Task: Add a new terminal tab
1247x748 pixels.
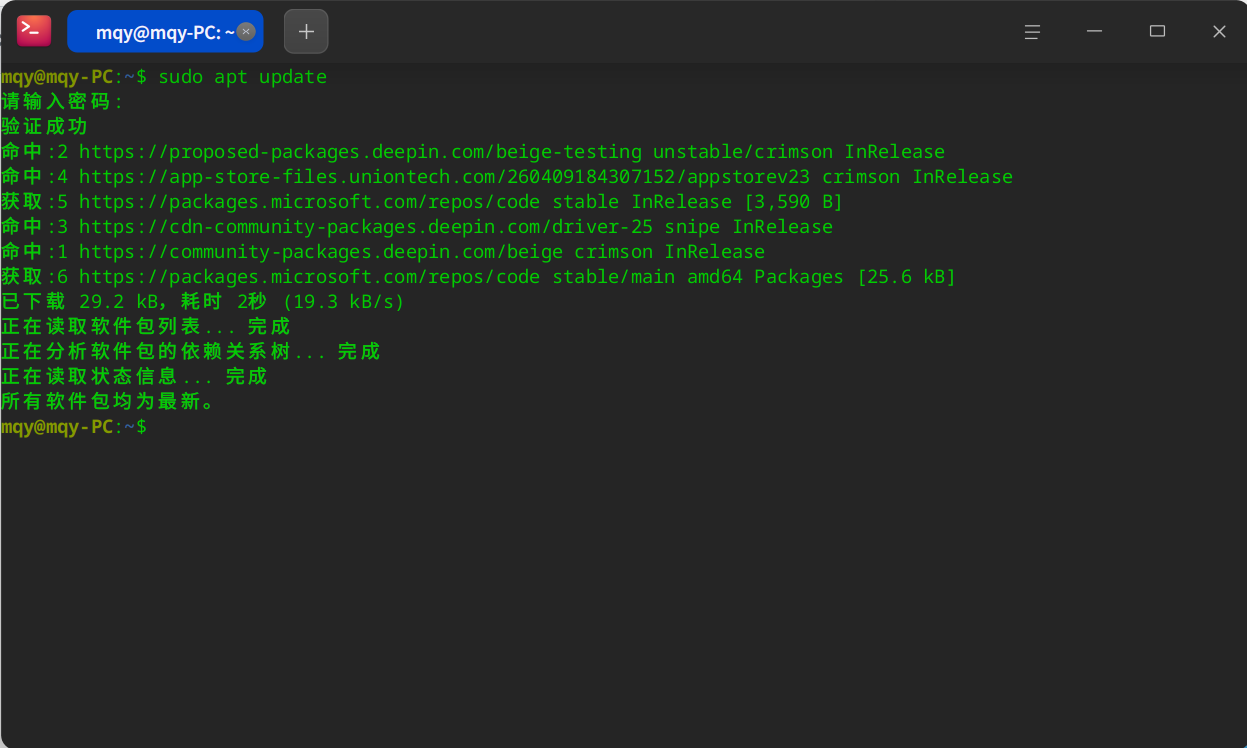Action: coord(306,31)
